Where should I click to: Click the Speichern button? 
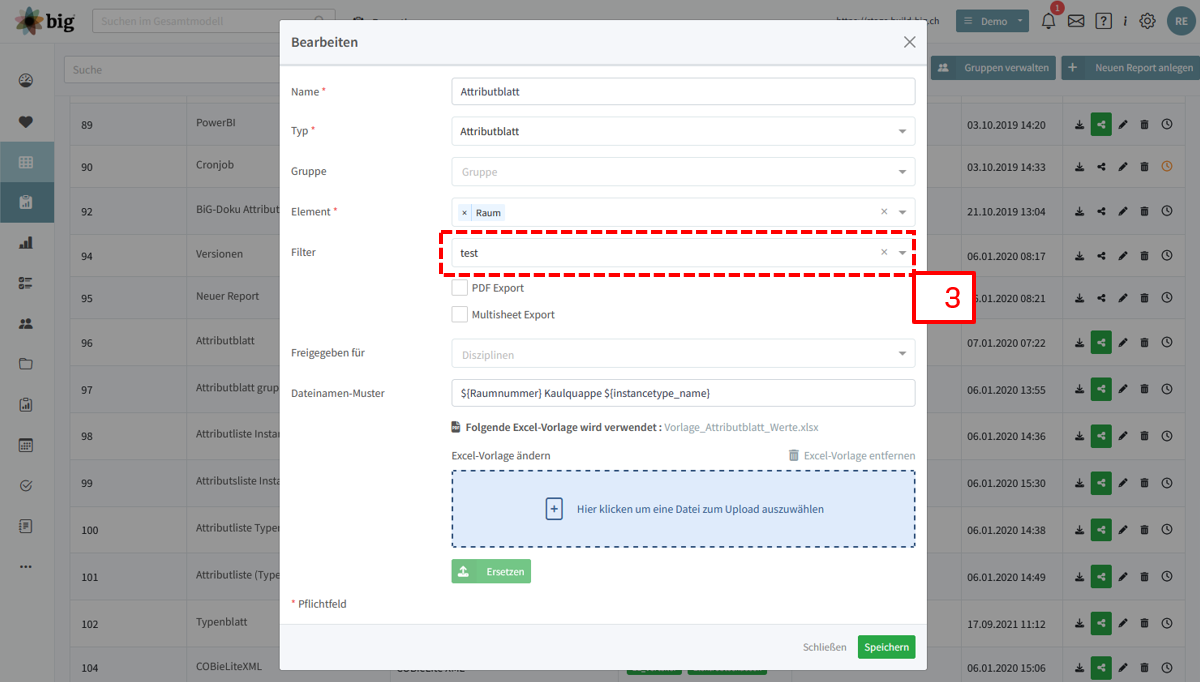886,647
